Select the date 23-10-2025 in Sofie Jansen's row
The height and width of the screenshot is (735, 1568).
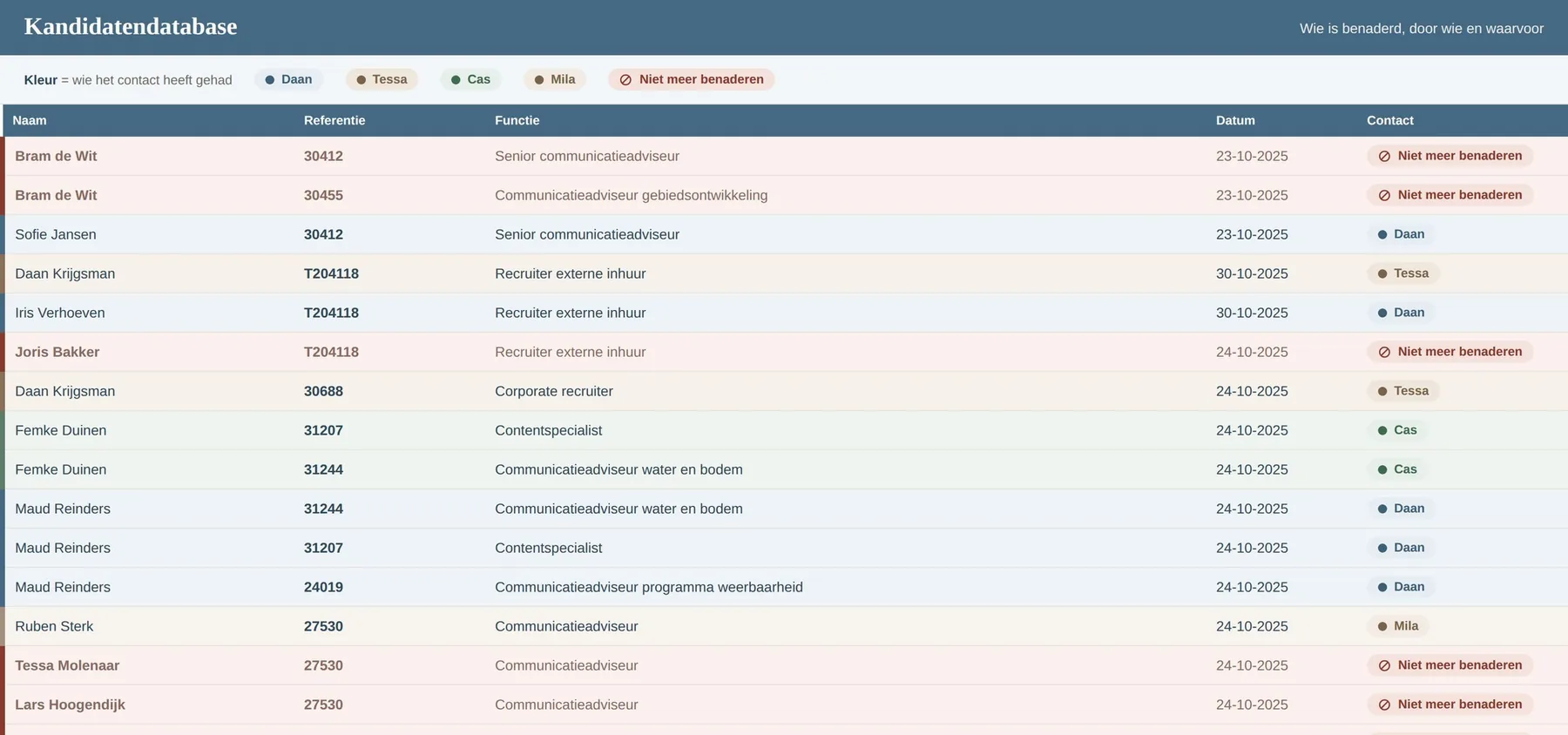(1252, 234)
